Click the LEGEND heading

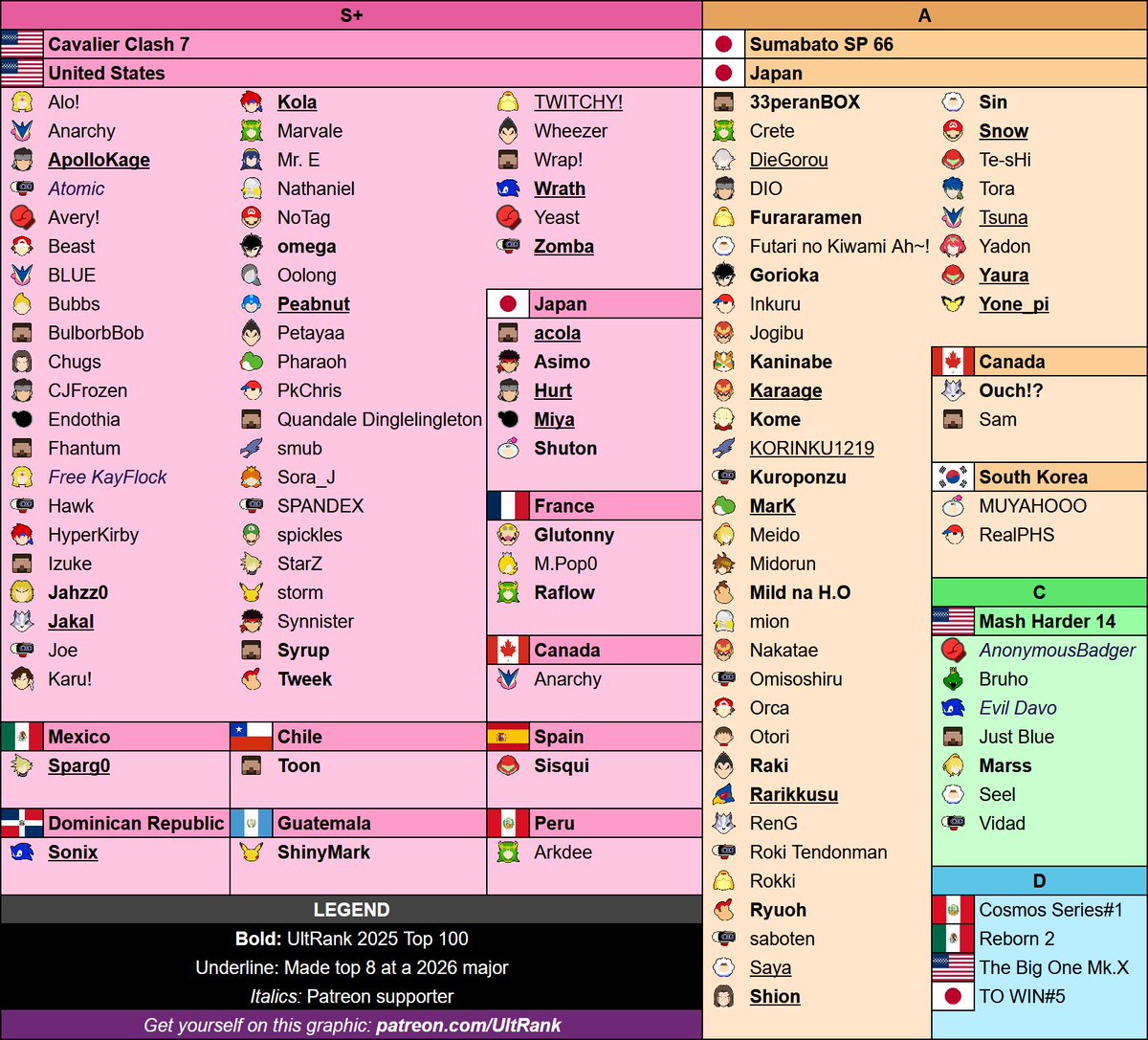351,910
